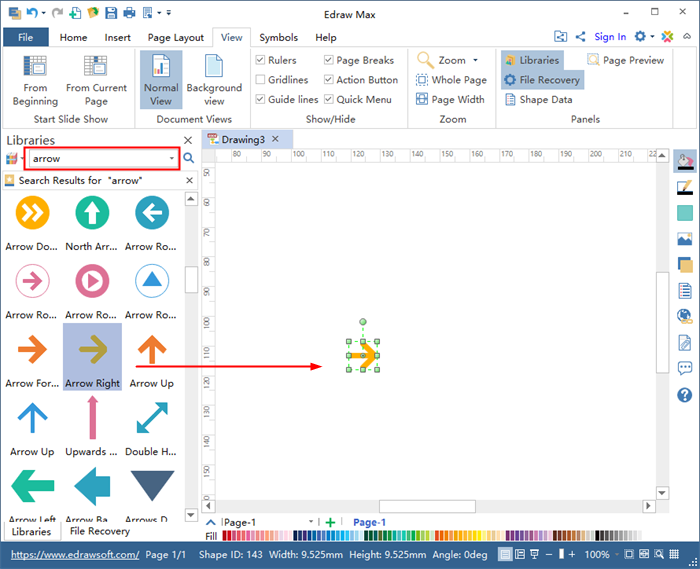
Task: Toggle the File Recovery panel button
Action: [x=542, y=80]
